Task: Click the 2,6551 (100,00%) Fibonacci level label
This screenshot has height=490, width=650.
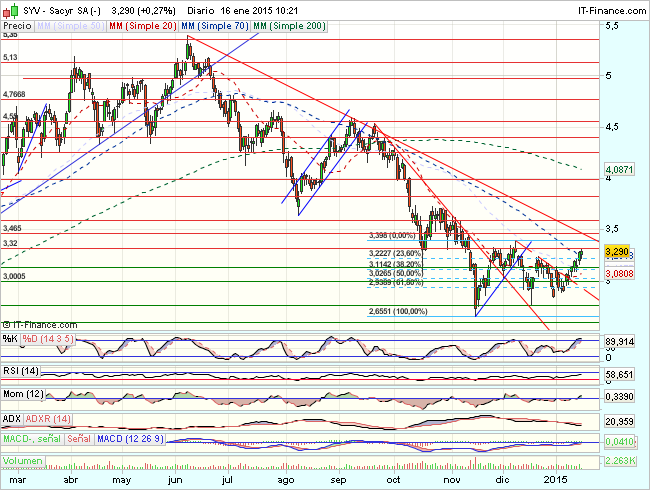Action: tap(397, 312)
